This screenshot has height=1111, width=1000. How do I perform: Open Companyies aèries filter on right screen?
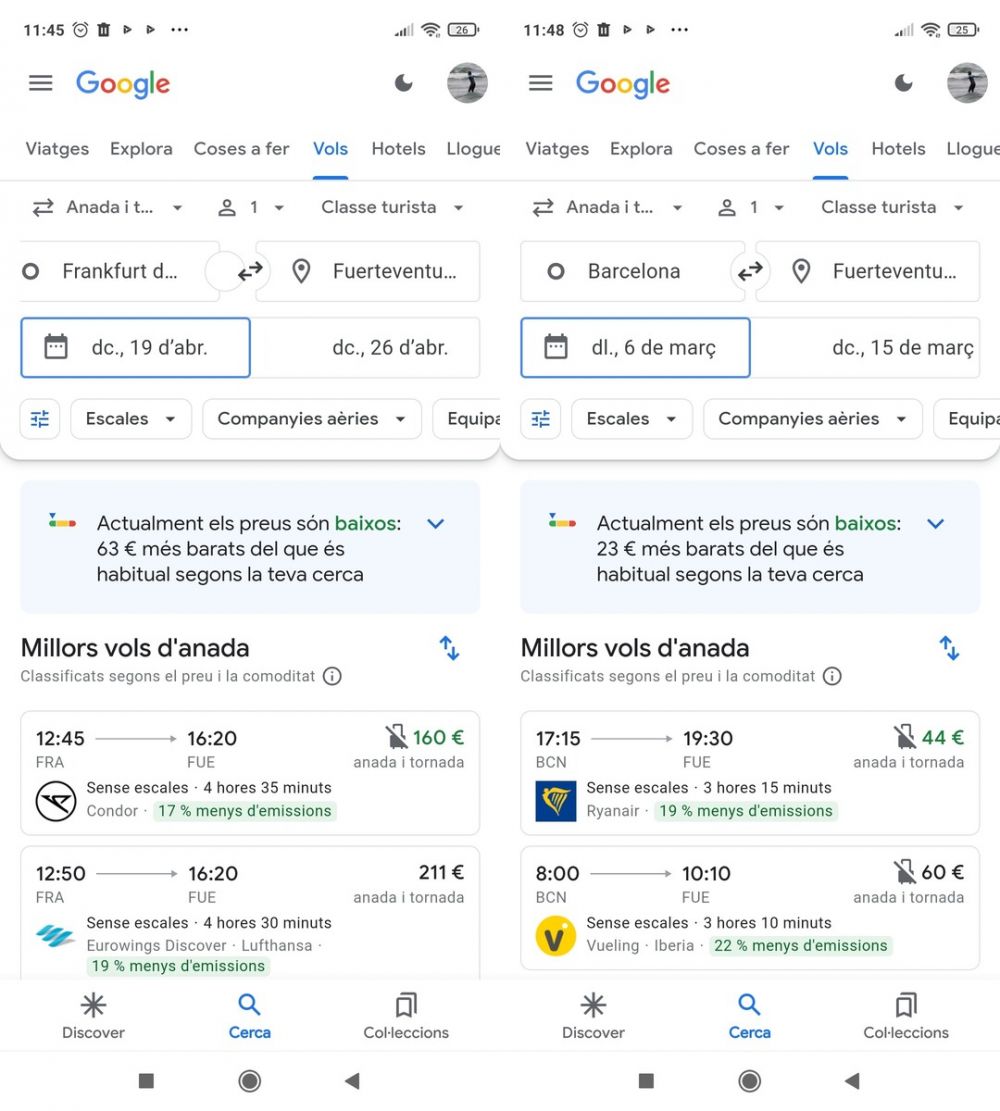click(x=812, y=419)
